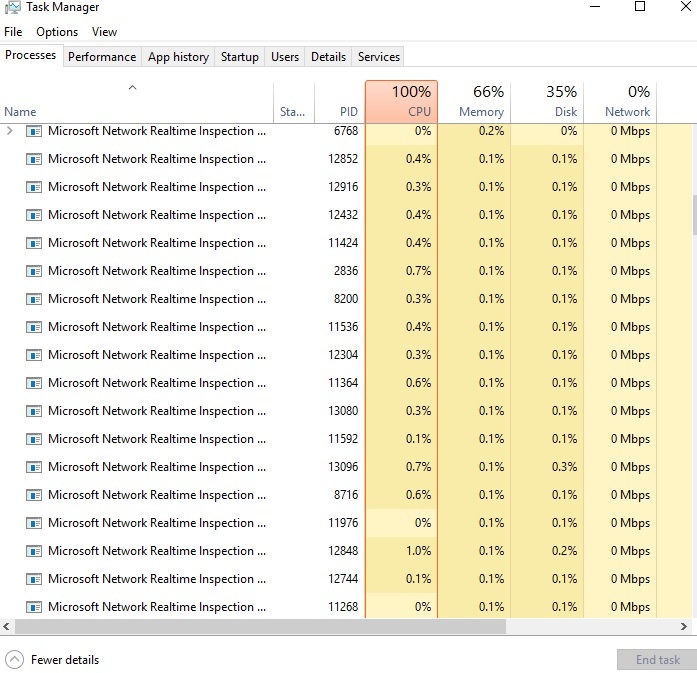Click the horizontal scrollbar thumb

coord(260,626)
